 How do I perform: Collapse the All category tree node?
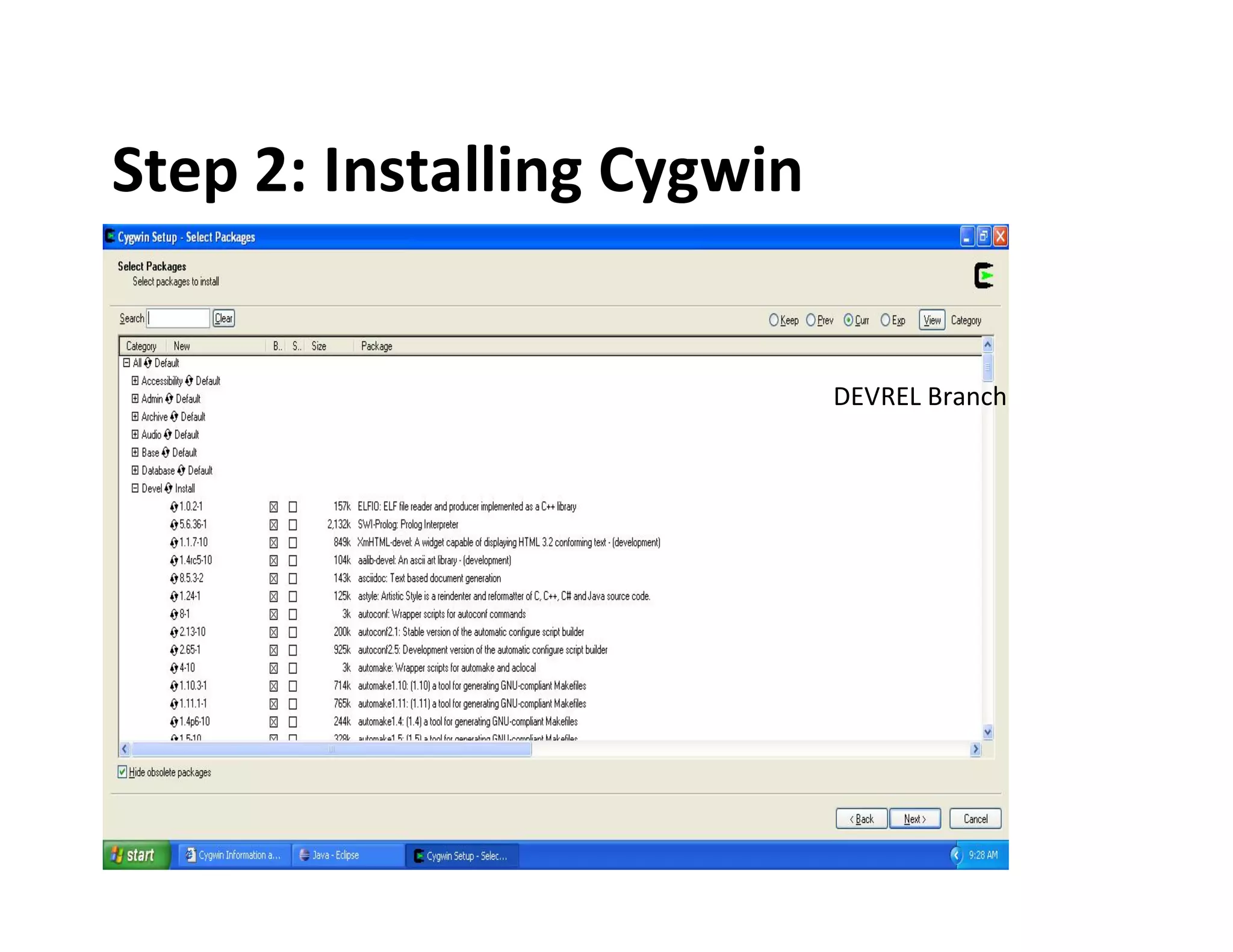[x=126, y=363]
